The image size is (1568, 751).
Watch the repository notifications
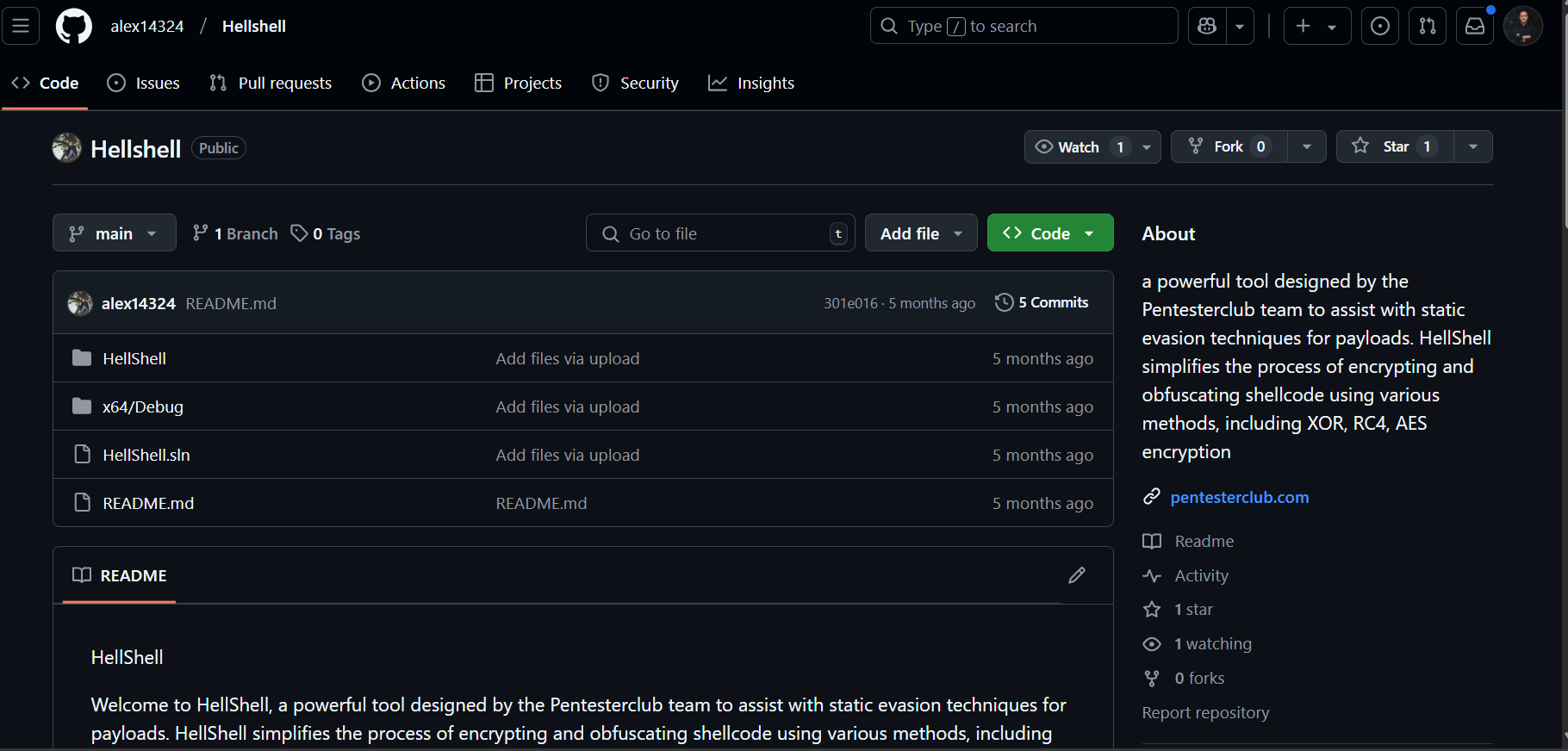pyautogui.click(x=1079, y=146)
